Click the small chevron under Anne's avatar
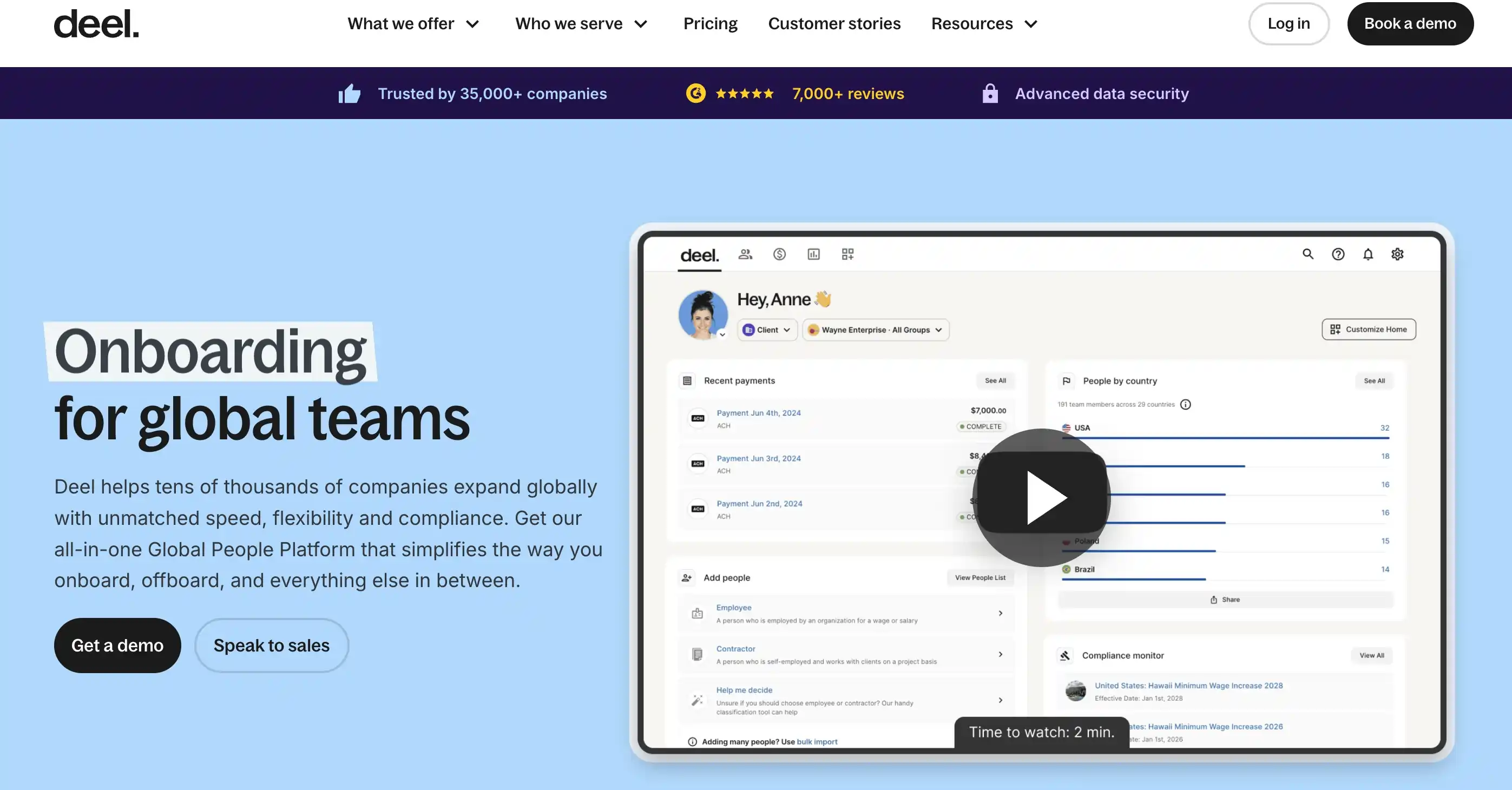 [722, 334]
